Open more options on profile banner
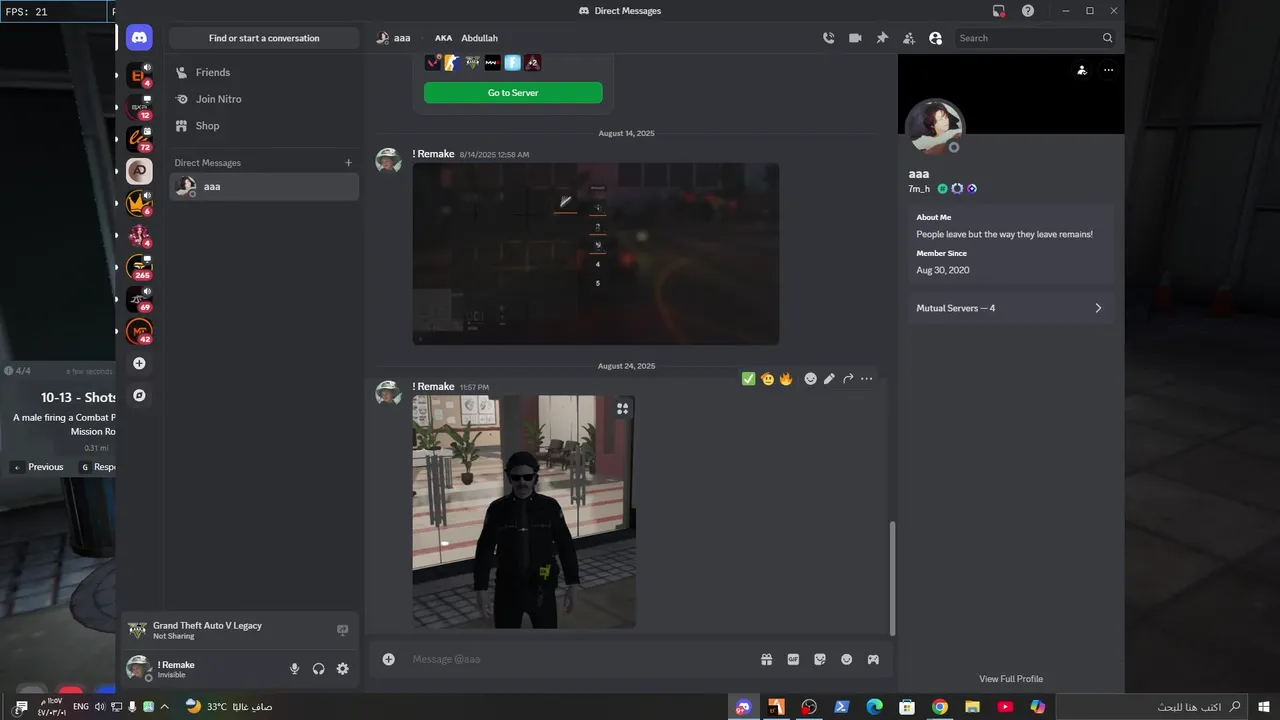 (1108, 70)
